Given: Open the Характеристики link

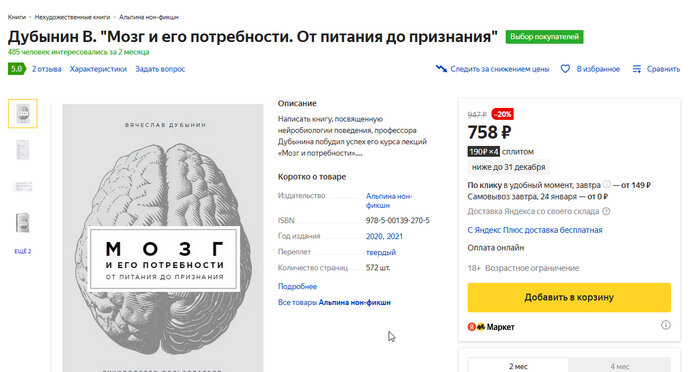Looking at the screenshot, I should click(98, 69).
